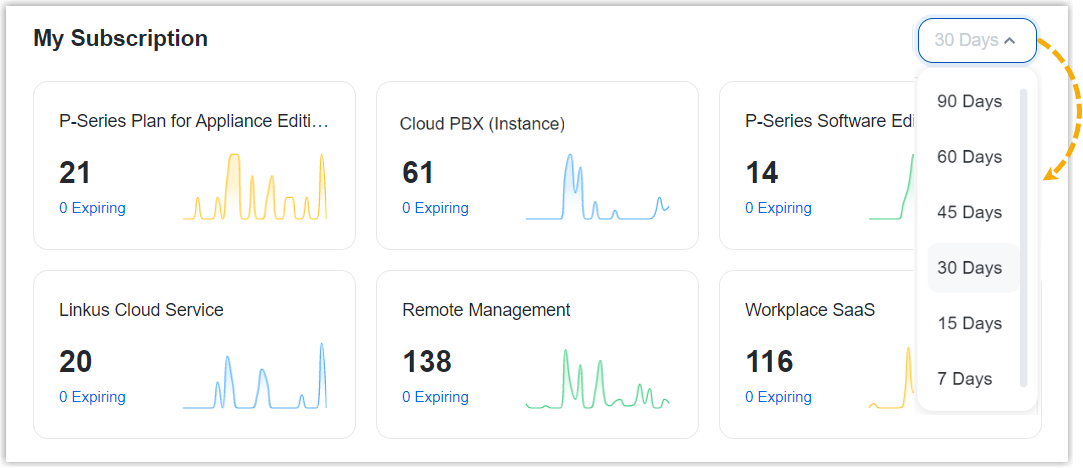This screenshot has height=468, width=1083.
Task: Pick 45 Days in the dropdown
Action: point(969,212)
